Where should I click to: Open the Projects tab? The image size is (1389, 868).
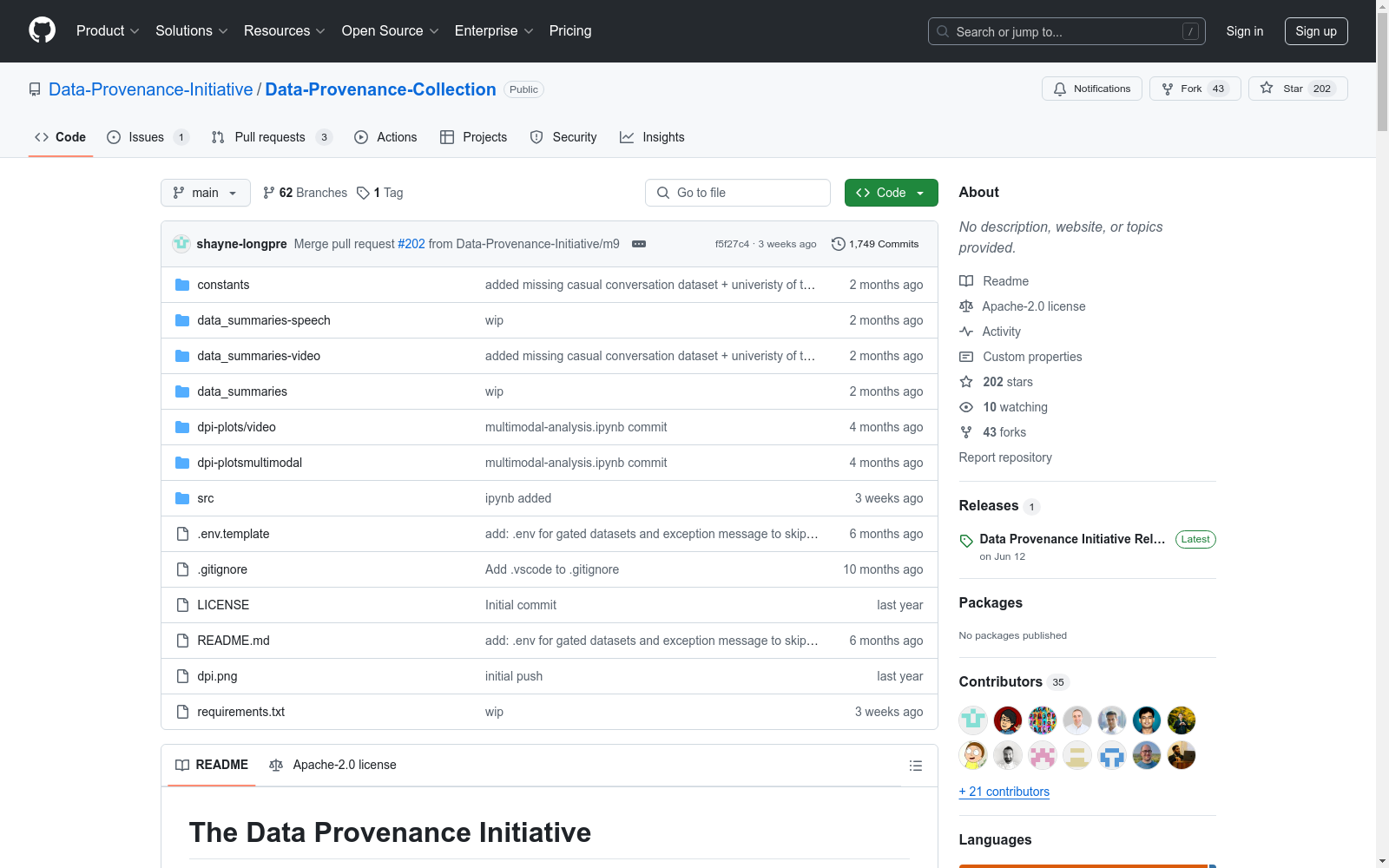tap(473, 137)
